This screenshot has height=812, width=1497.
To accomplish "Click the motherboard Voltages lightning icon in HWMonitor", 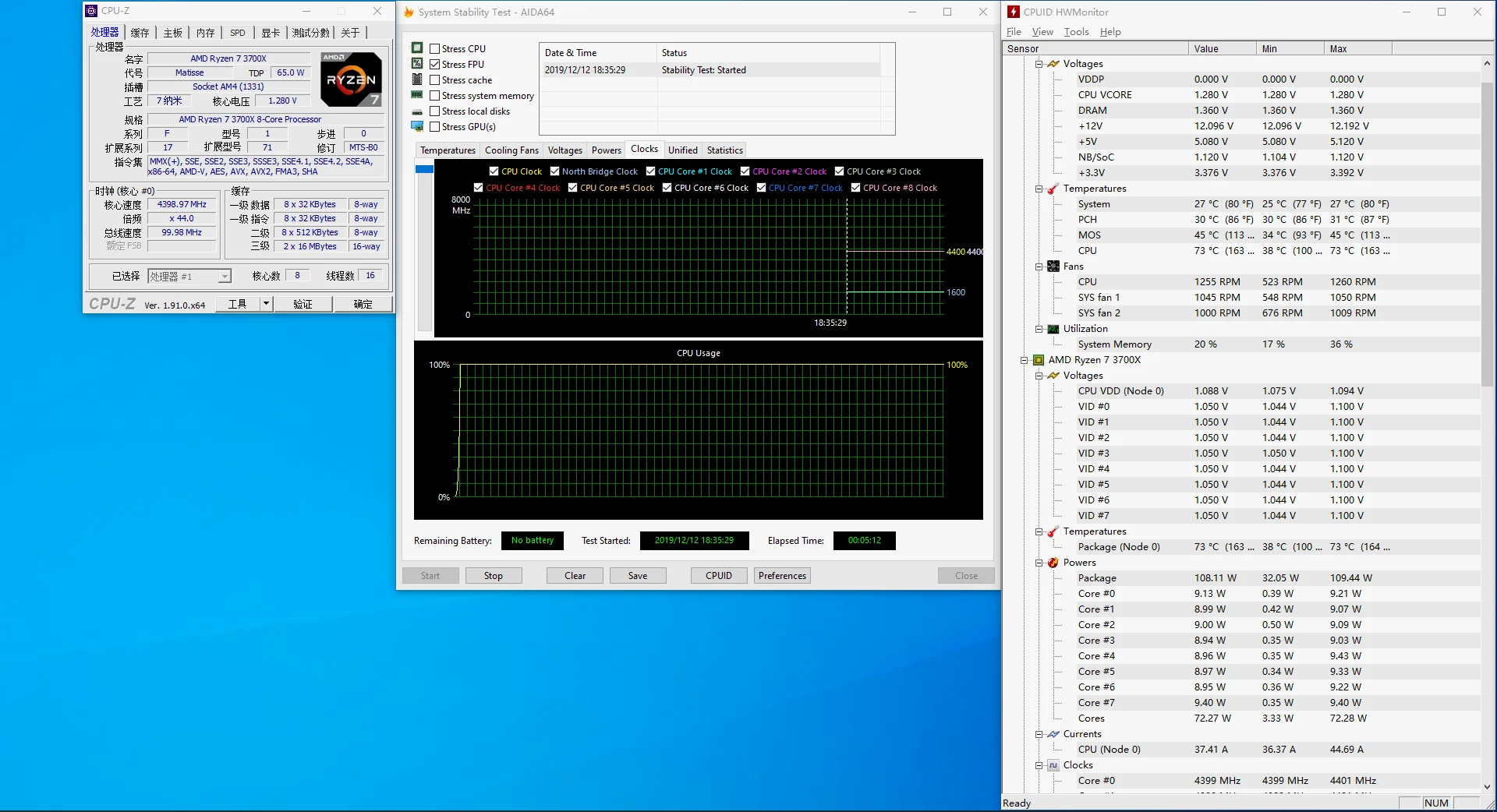I will [x=1053, y=64].
